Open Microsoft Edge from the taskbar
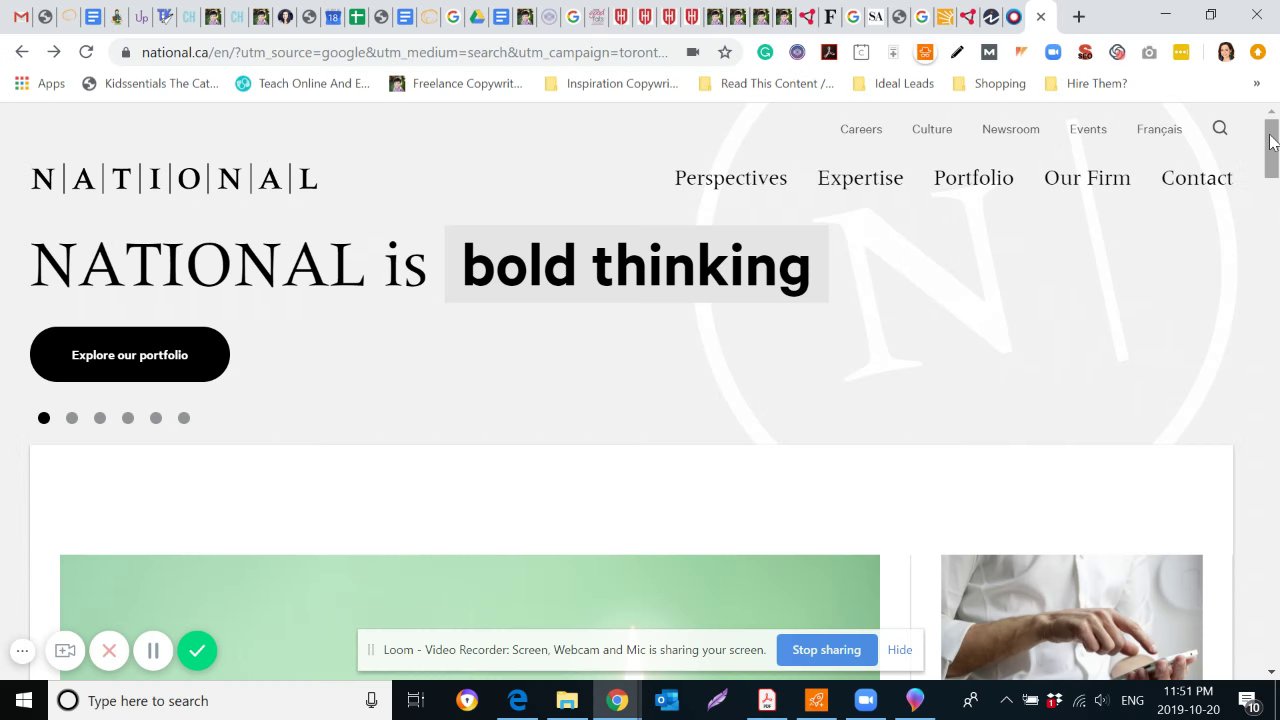 point(517,700)
